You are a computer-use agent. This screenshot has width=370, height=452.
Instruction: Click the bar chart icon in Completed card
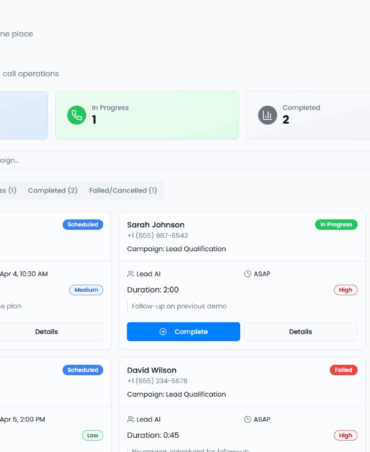267,115
